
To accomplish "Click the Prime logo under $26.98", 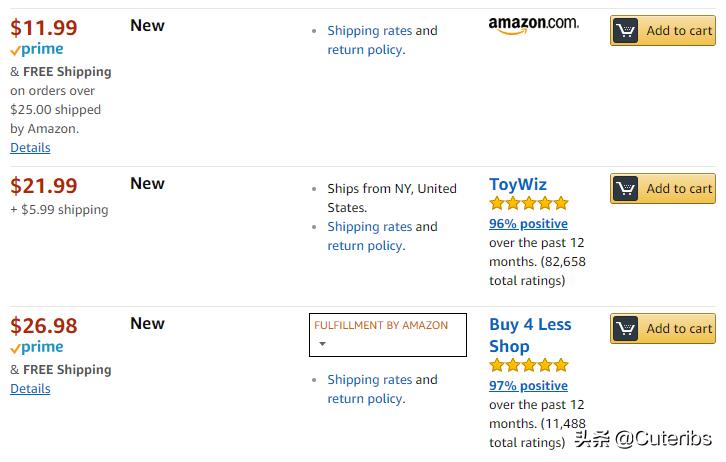I will tap(37, 348).
